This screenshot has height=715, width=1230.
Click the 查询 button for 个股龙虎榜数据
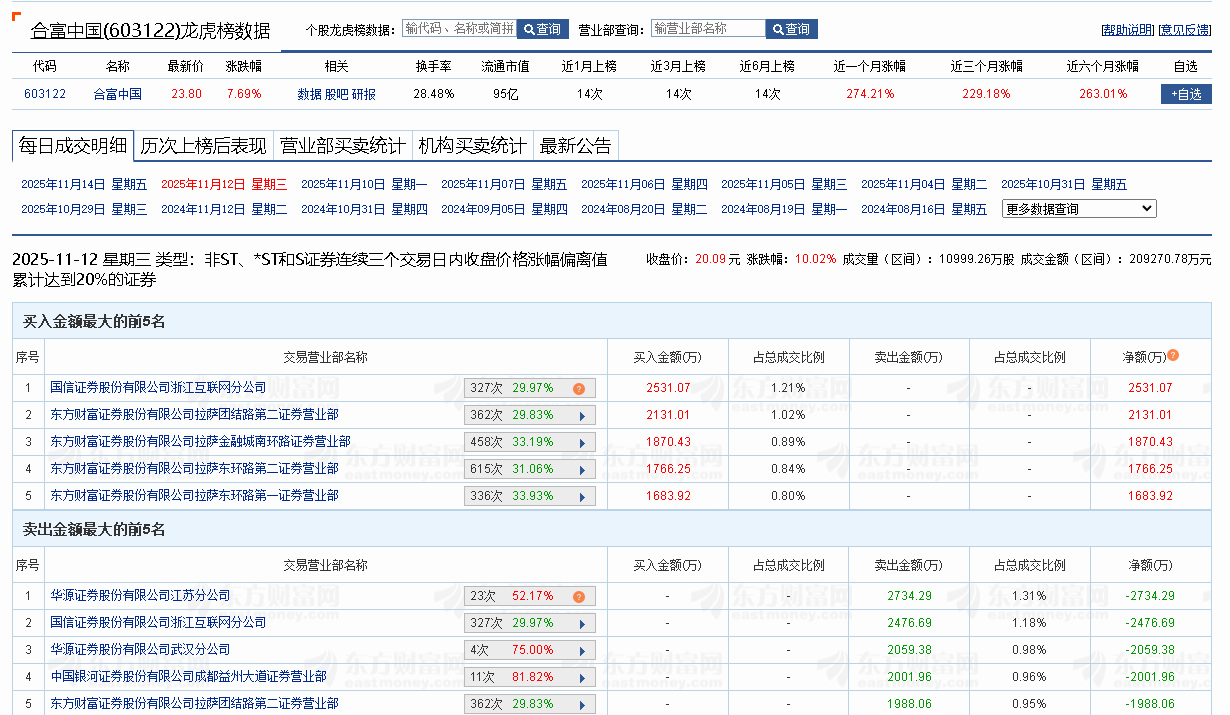click(543, 29)
